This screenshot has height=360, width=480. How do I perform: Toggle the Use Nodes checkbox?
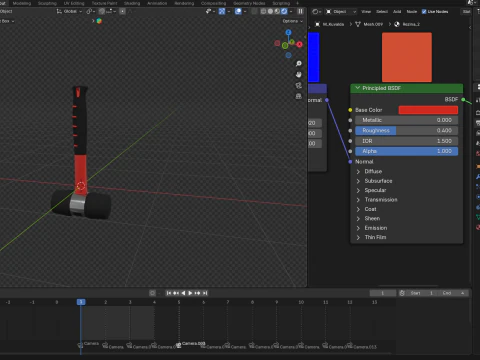pyautogui.click(x=424, y=12)
